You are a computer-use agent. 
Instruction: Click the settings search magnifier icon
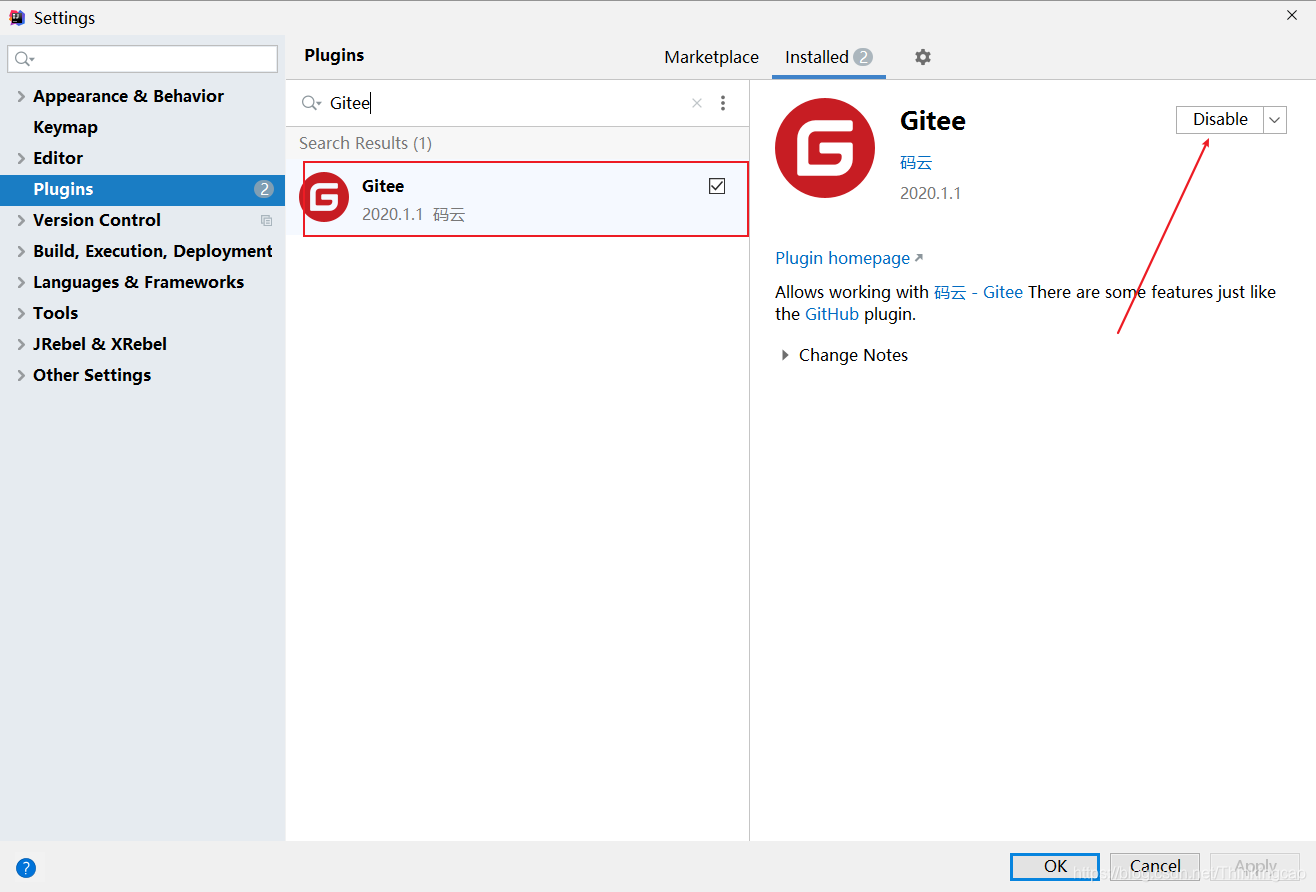click(x=24, y=59)
